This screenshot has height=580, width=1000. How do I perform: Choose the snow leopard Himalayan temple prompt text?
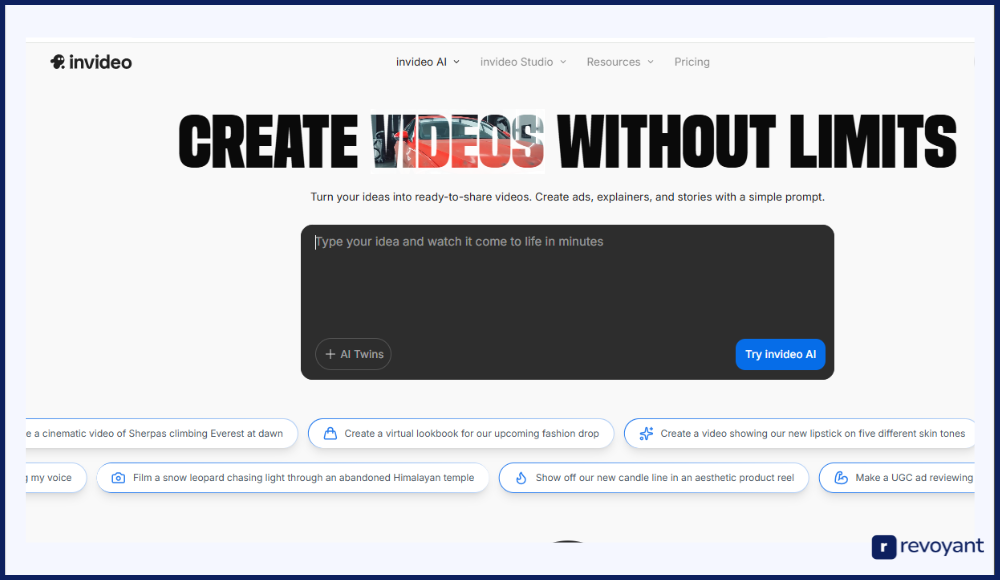coord(303,478)
